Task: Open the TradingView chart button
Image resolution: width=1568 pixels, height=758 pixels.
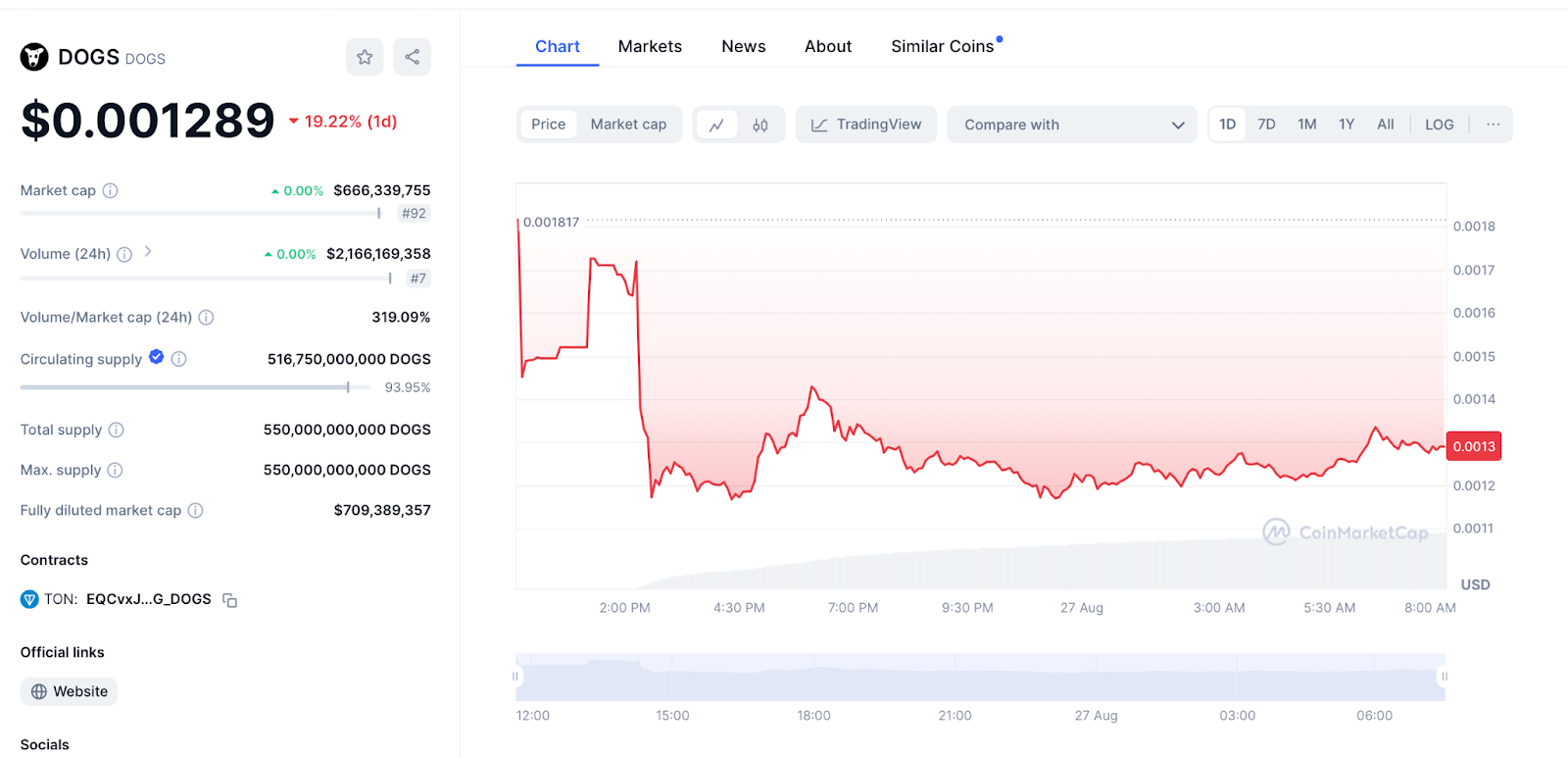Action: (866, 125)
